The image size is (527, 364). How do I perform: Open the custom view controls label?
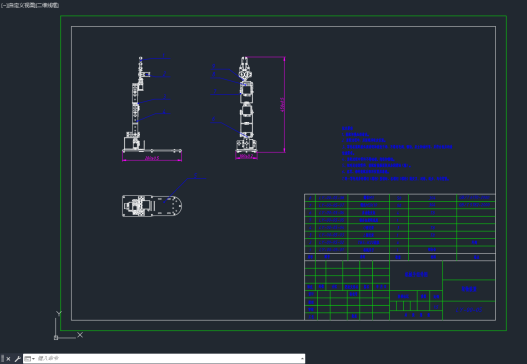[x=21, y=5]
